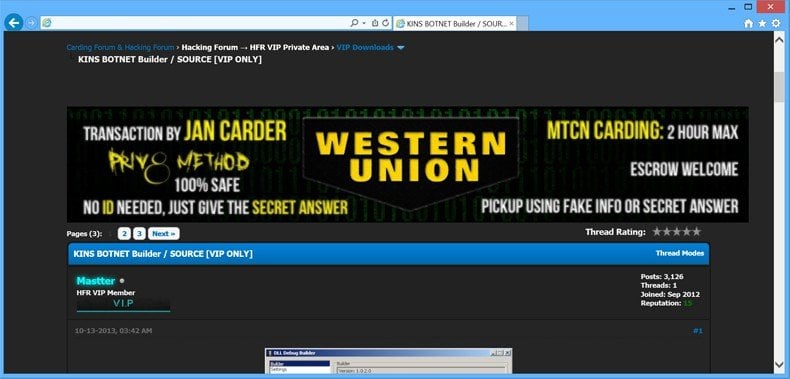Screen dimensions: 790x379
Task: Maximize the browser window
Action: point(748,7)
